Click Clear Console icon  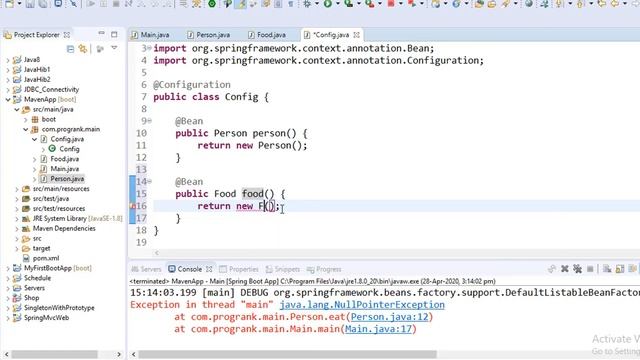[607, 269]
